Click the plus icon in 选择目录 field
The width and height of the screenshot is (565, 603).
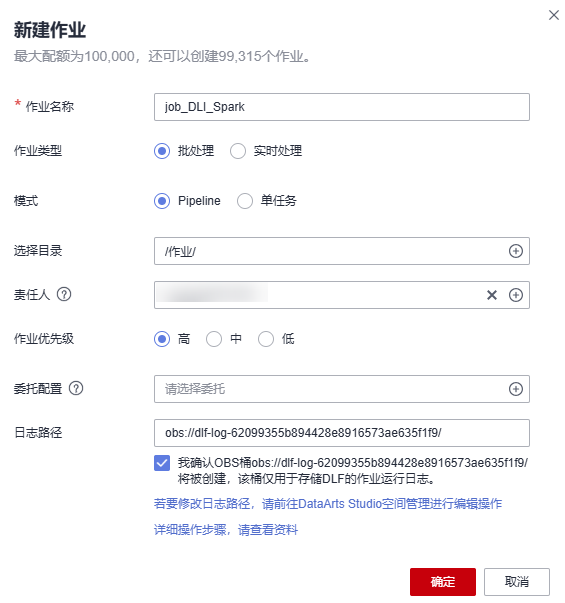pos(515,251)
